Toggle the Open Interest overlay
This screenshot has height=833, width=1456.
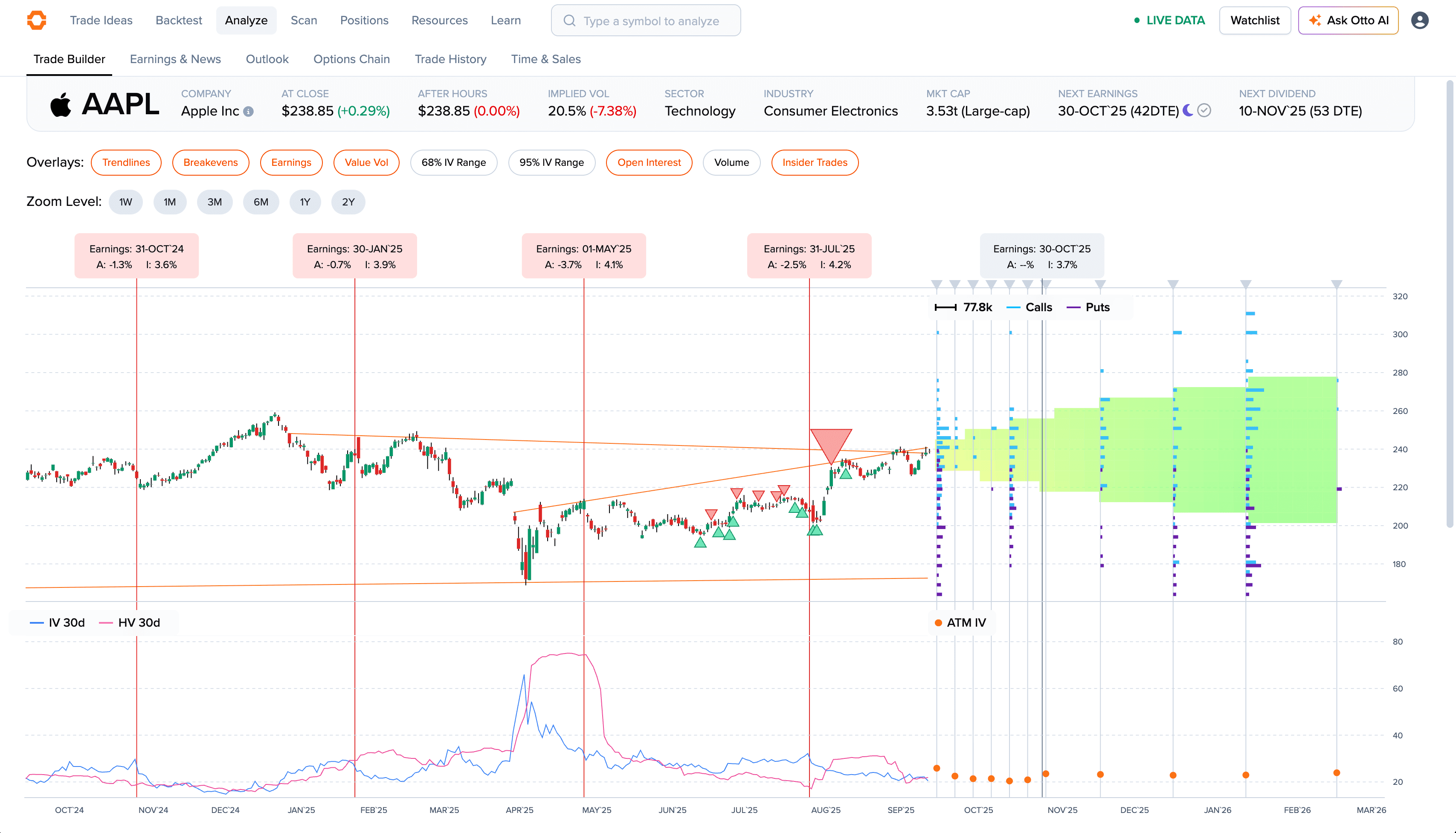[649, 162]
